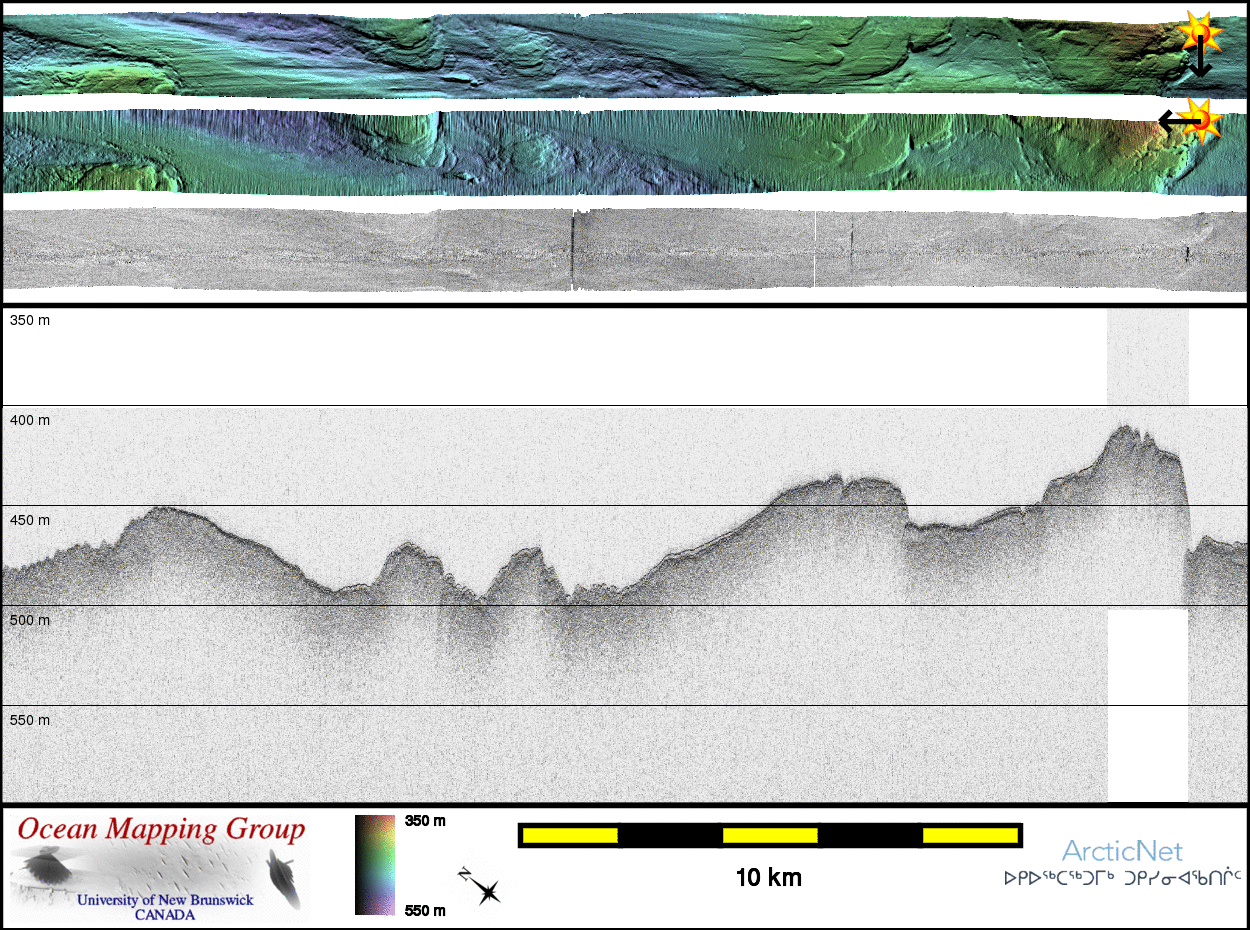Click the sun icon above the downward arrow
The image size is (1250, 930).
1197,32
